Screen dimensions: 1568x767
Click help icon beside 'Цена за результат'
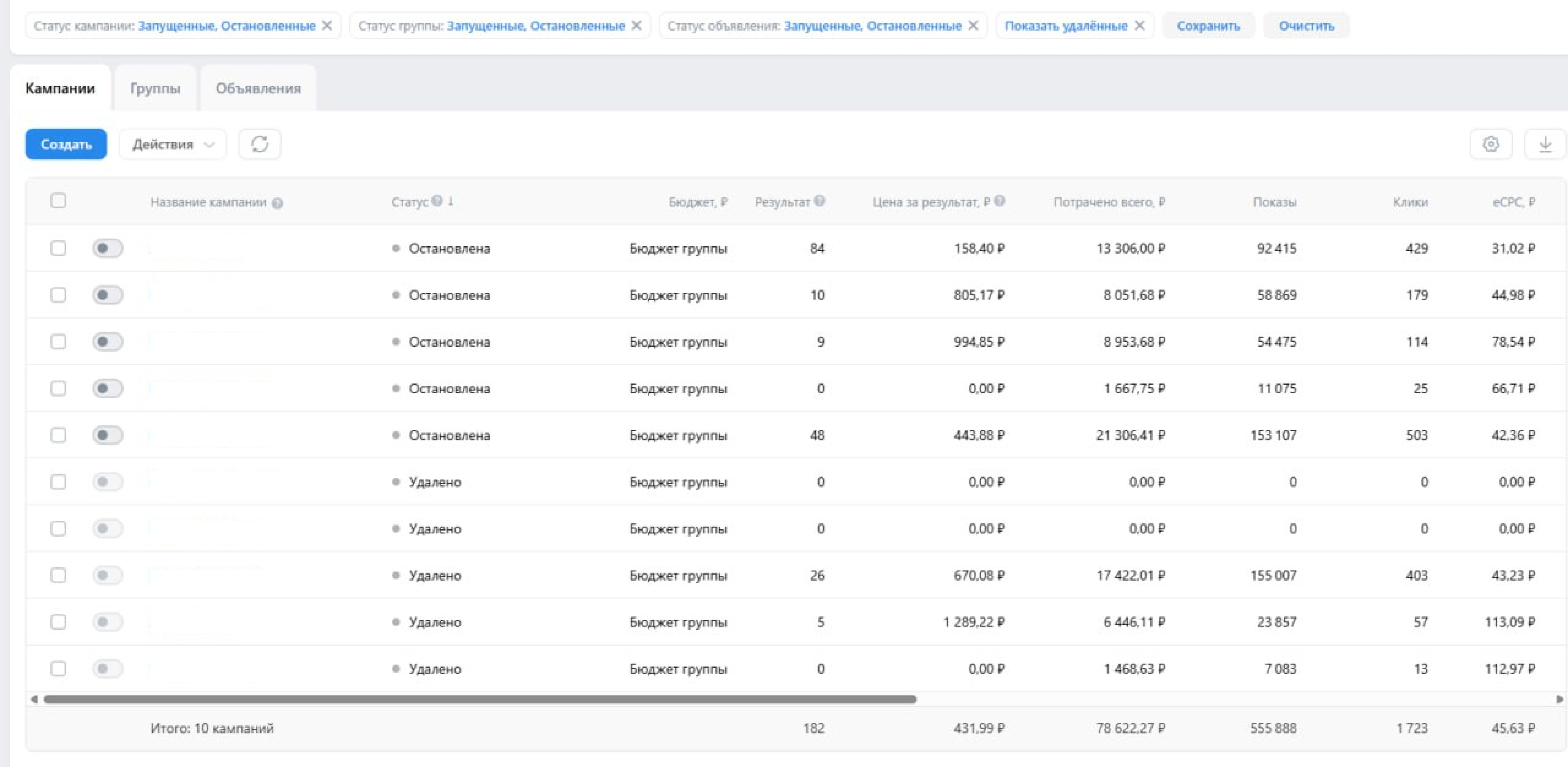(x=1000, y=201)
